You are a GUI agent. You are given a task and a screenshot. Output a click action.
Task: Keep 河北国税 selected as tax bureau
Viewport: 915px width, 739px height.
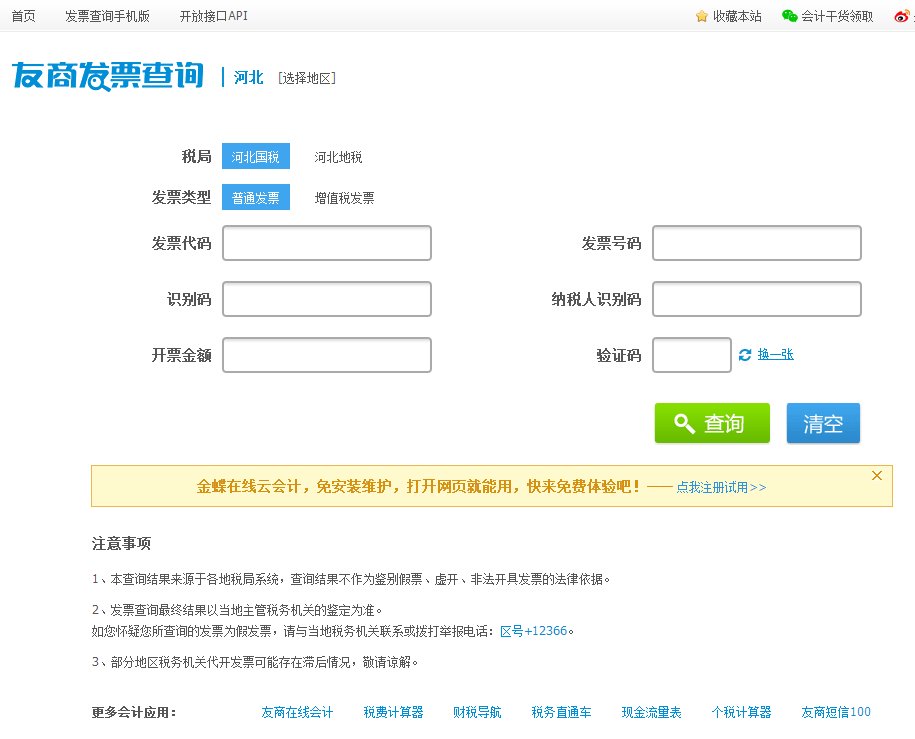[x=256, y=156]
